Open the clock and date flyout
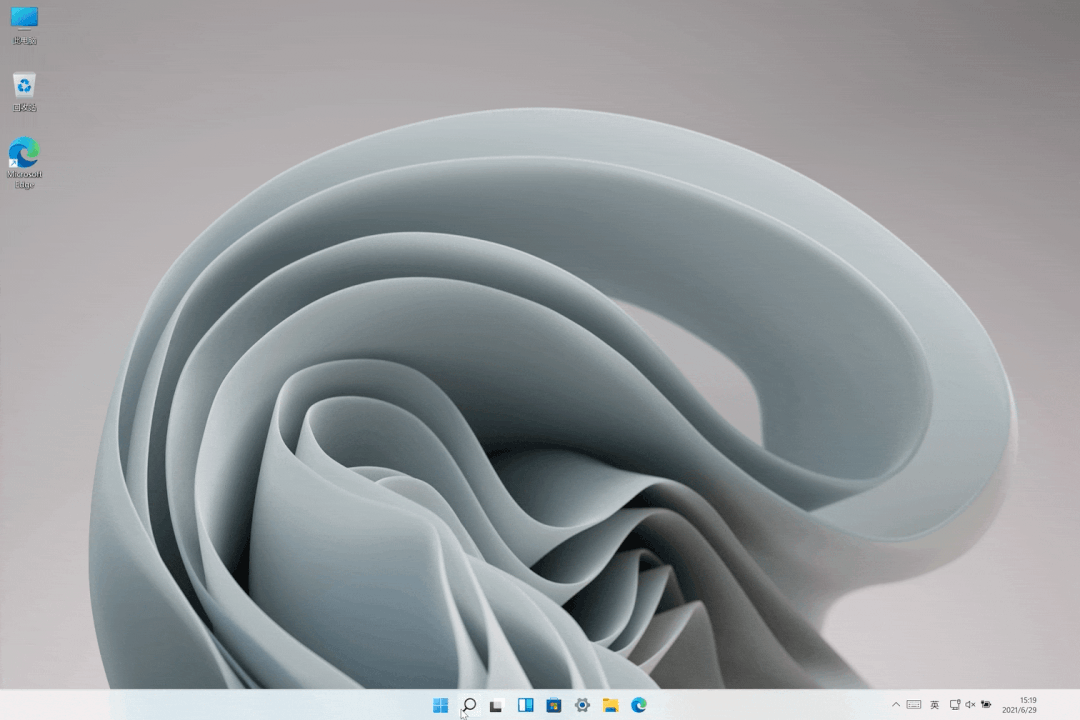Screen dimensions: 1080x720 [1027, 700]
